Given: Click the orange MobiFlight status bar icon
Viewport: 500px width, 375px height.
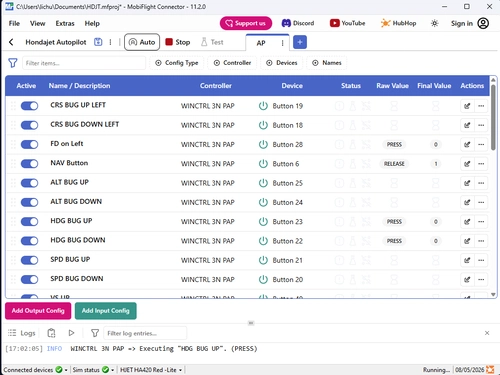Looking at the screenshot, I should point(490,369).
